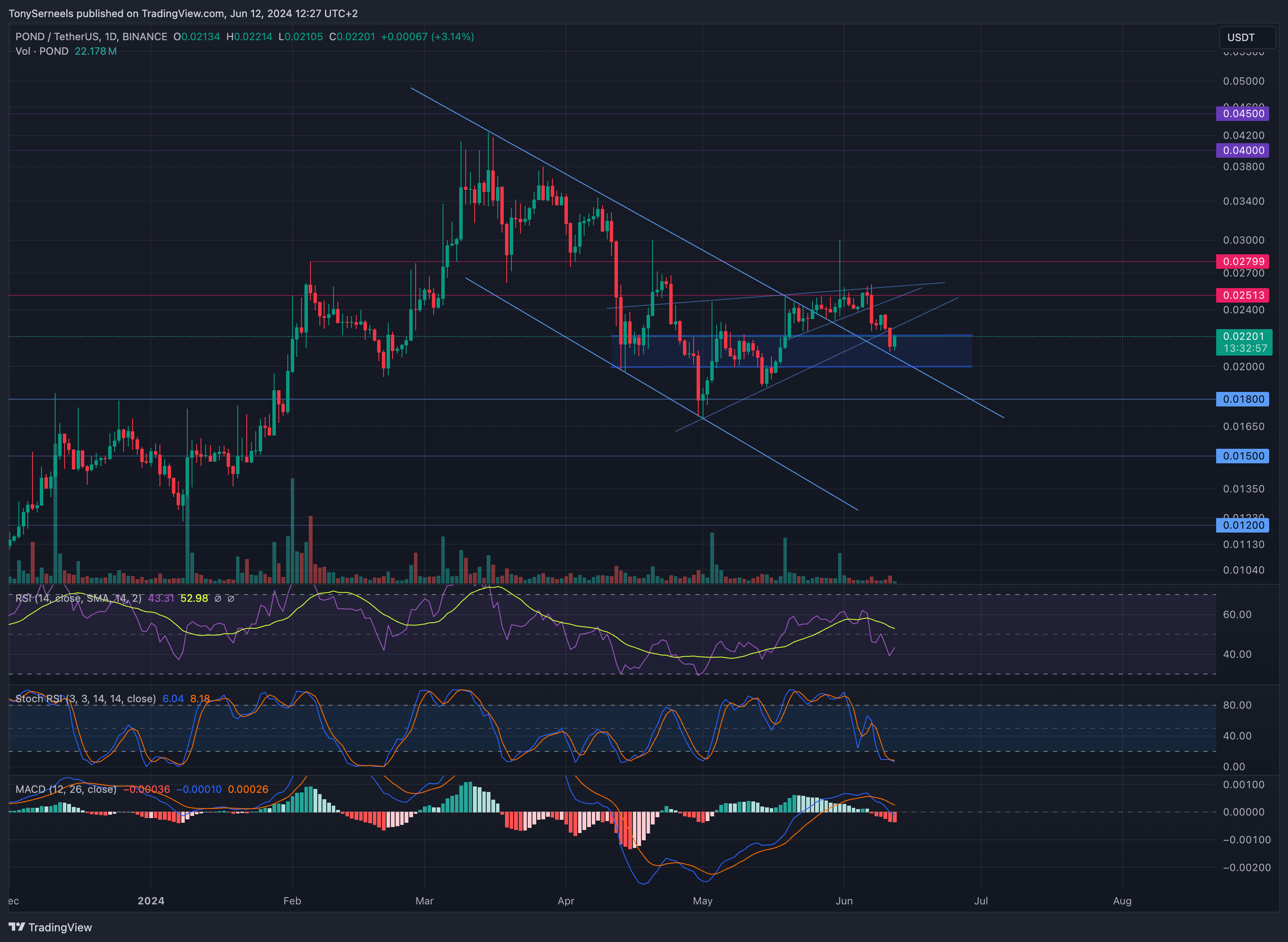Viewport: 1288px width, 942px height.
Task: Click the 0.02400 price axis label
Action: tap(1244, 309)
